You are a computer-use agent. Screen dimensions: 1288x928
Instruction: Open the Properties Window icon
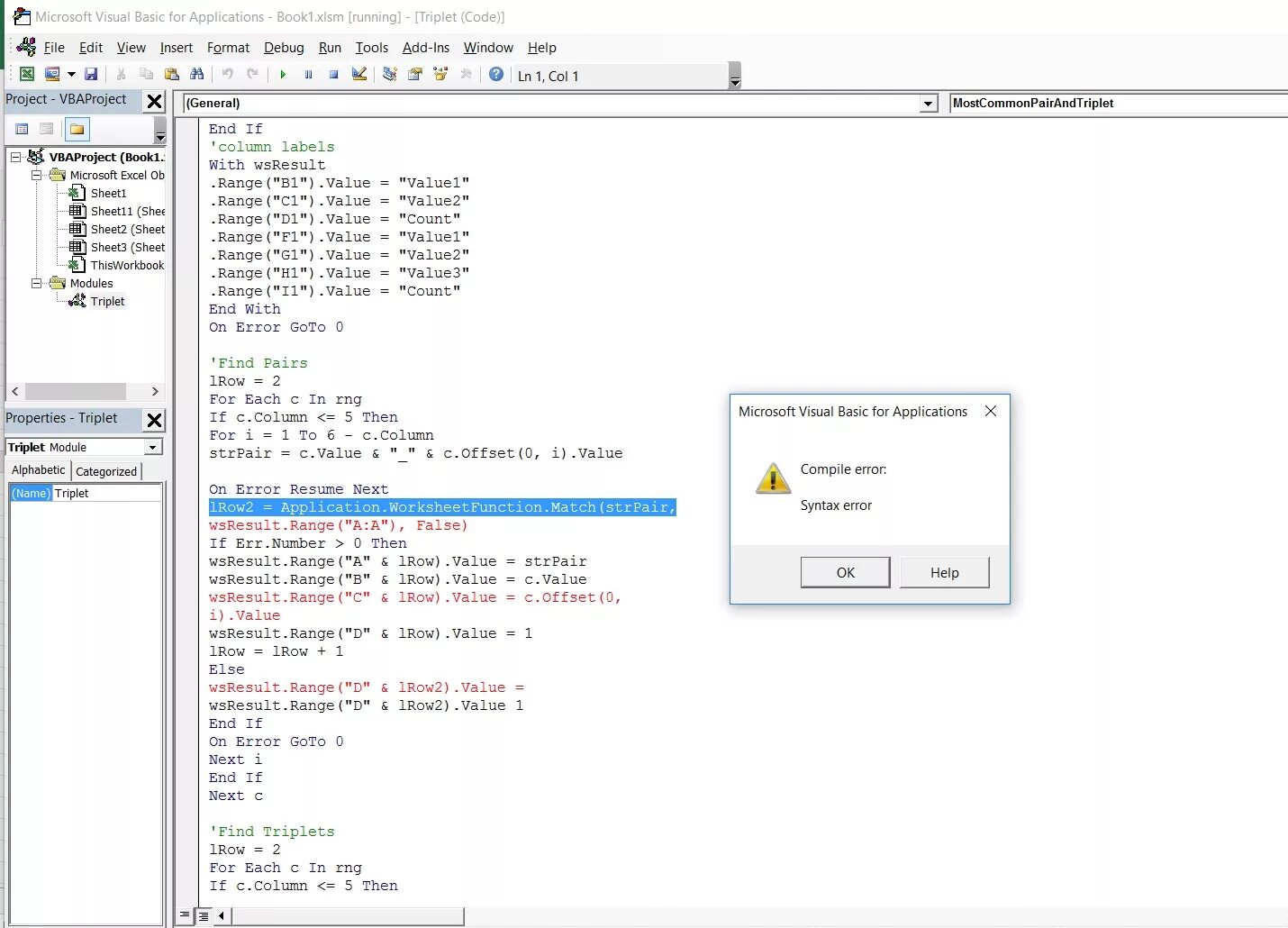click(x=415, y=75)
